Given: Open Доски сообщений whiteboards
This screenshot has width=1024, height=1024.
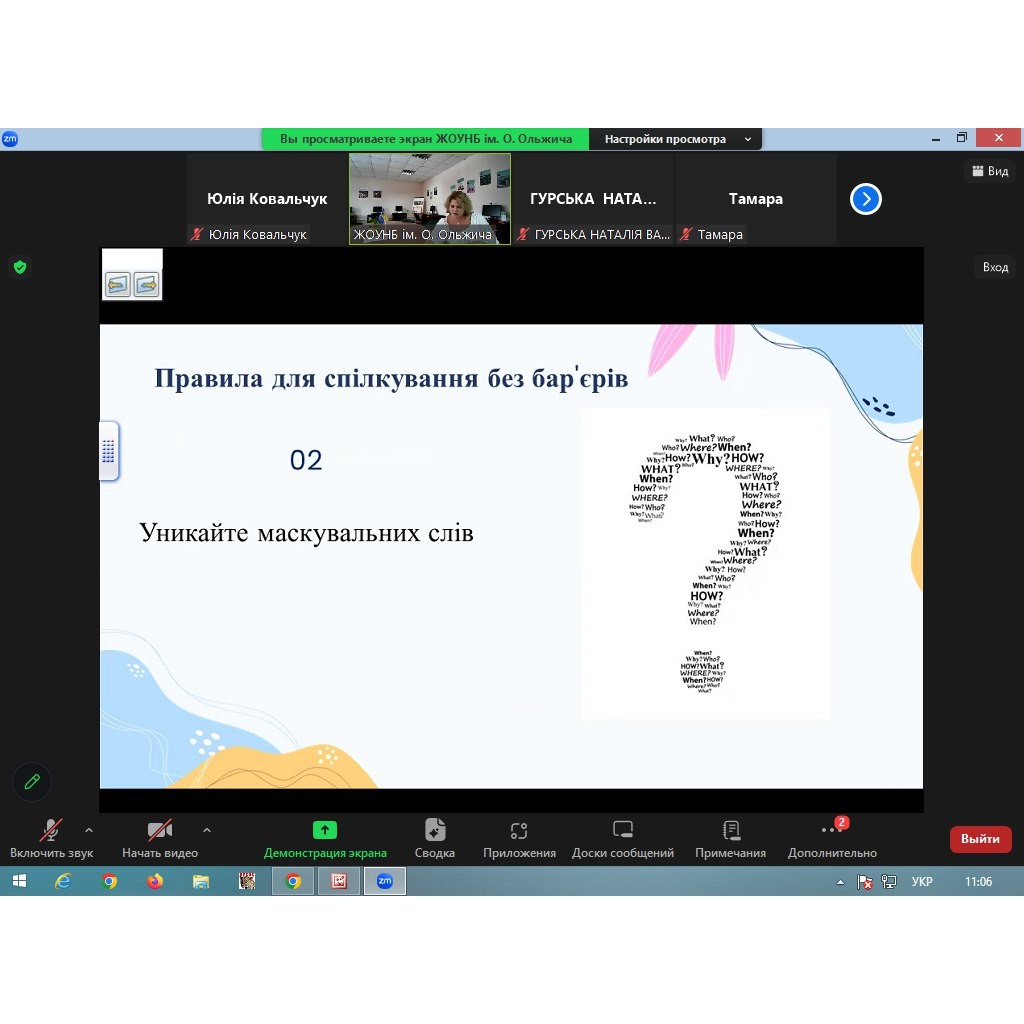Looking at the screenshot, I should [623, 830].
